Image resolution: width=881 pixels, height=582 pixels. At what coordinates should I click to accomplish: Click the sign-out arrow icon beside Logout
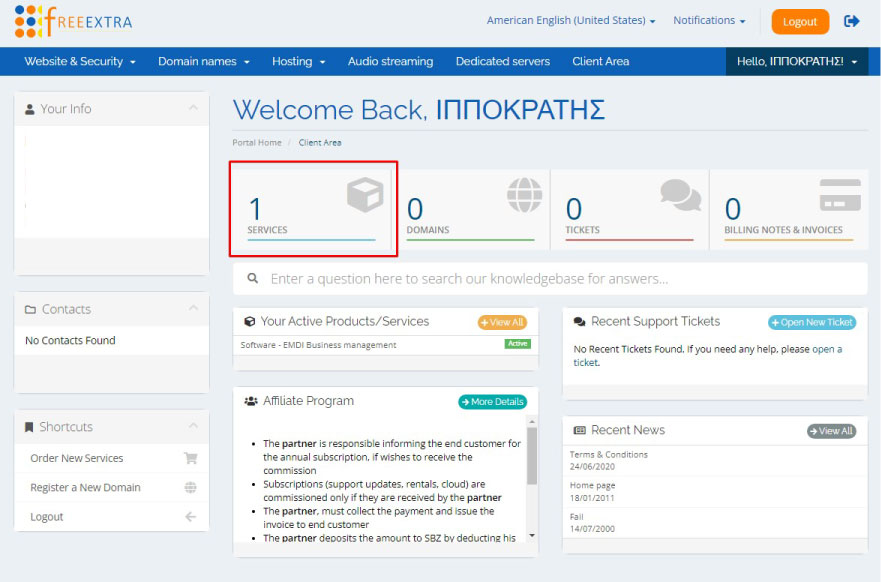coord(852,21)
